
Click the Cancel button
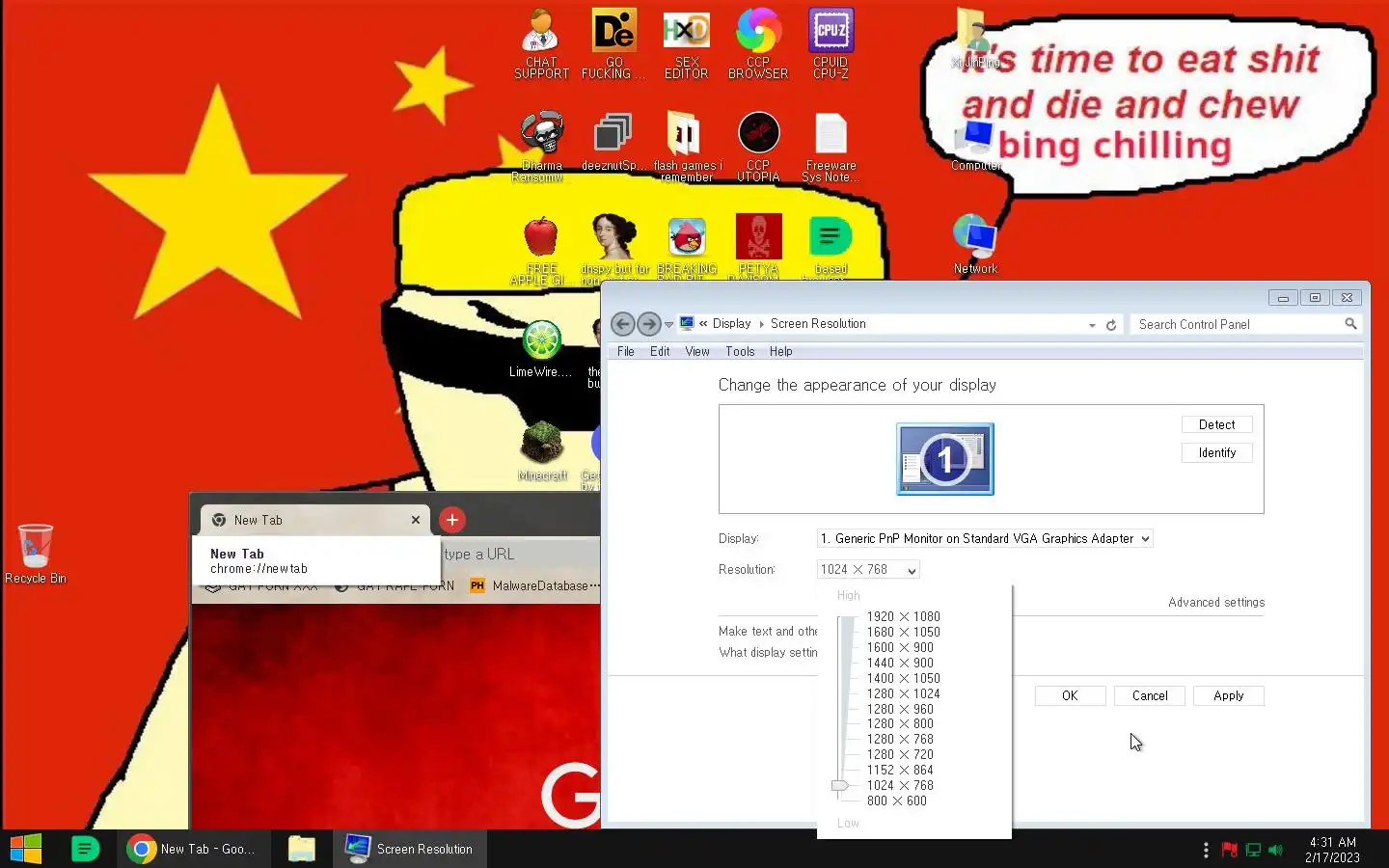(x=1149, y=696)
